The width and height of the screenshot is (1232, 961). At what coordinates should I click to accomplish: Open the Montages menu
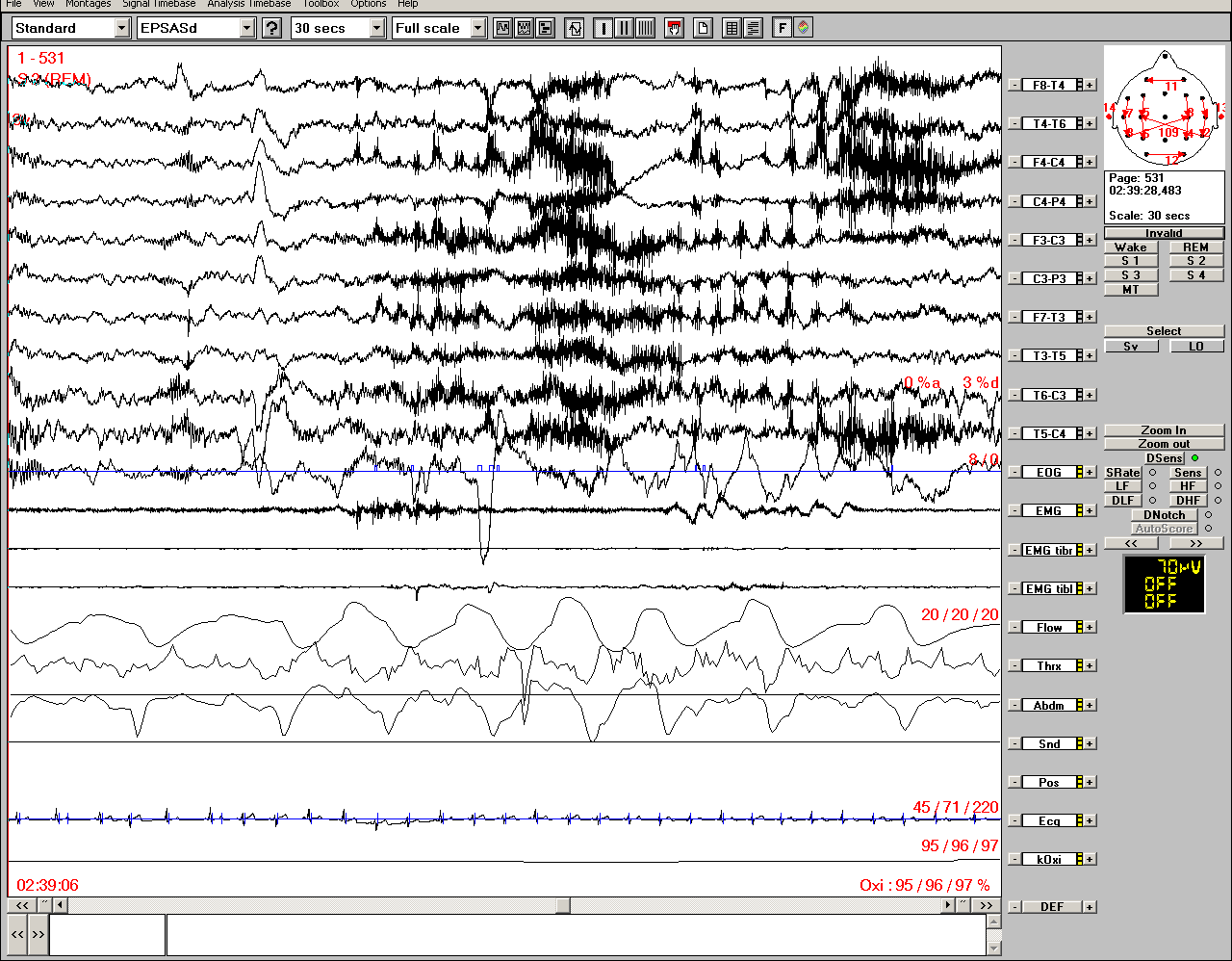click(88, 4)
